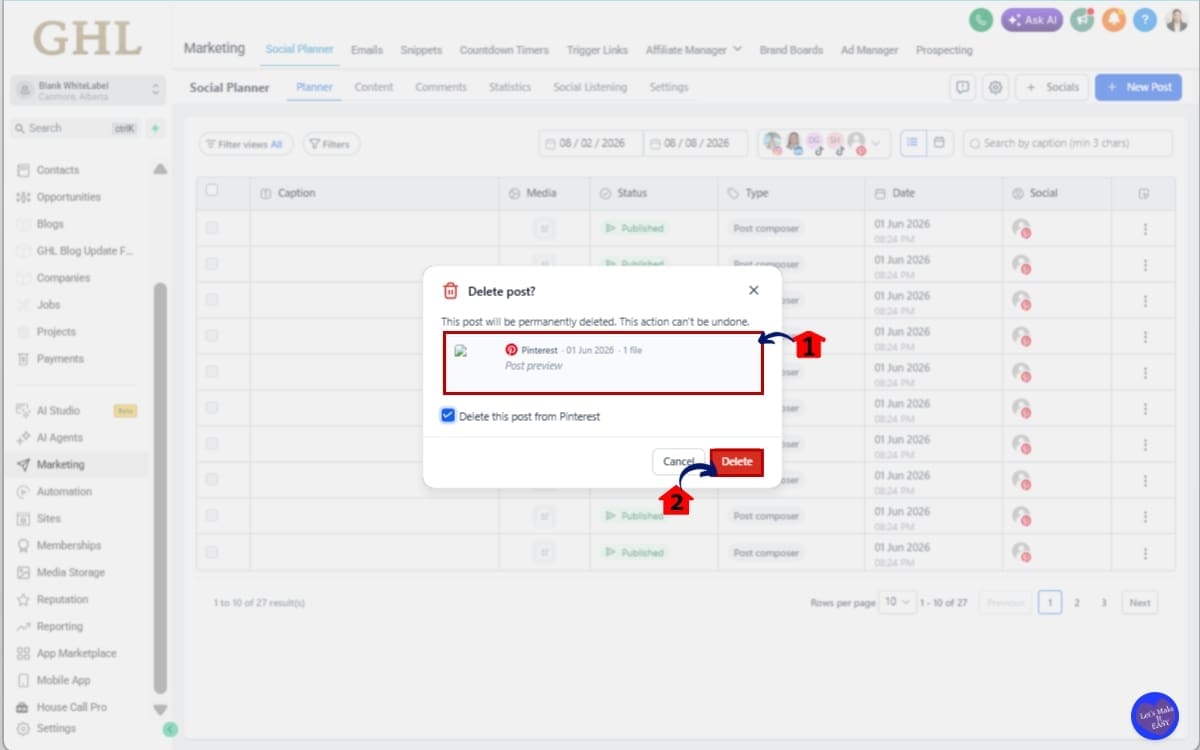1200x750 pixels.
Task: Switch to the Statistics sub-tab
Action: click(510, 87)
